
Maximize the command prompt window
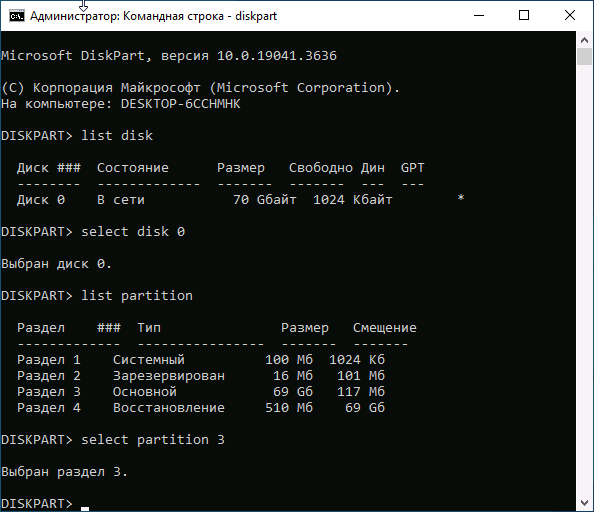coord(524,16)
